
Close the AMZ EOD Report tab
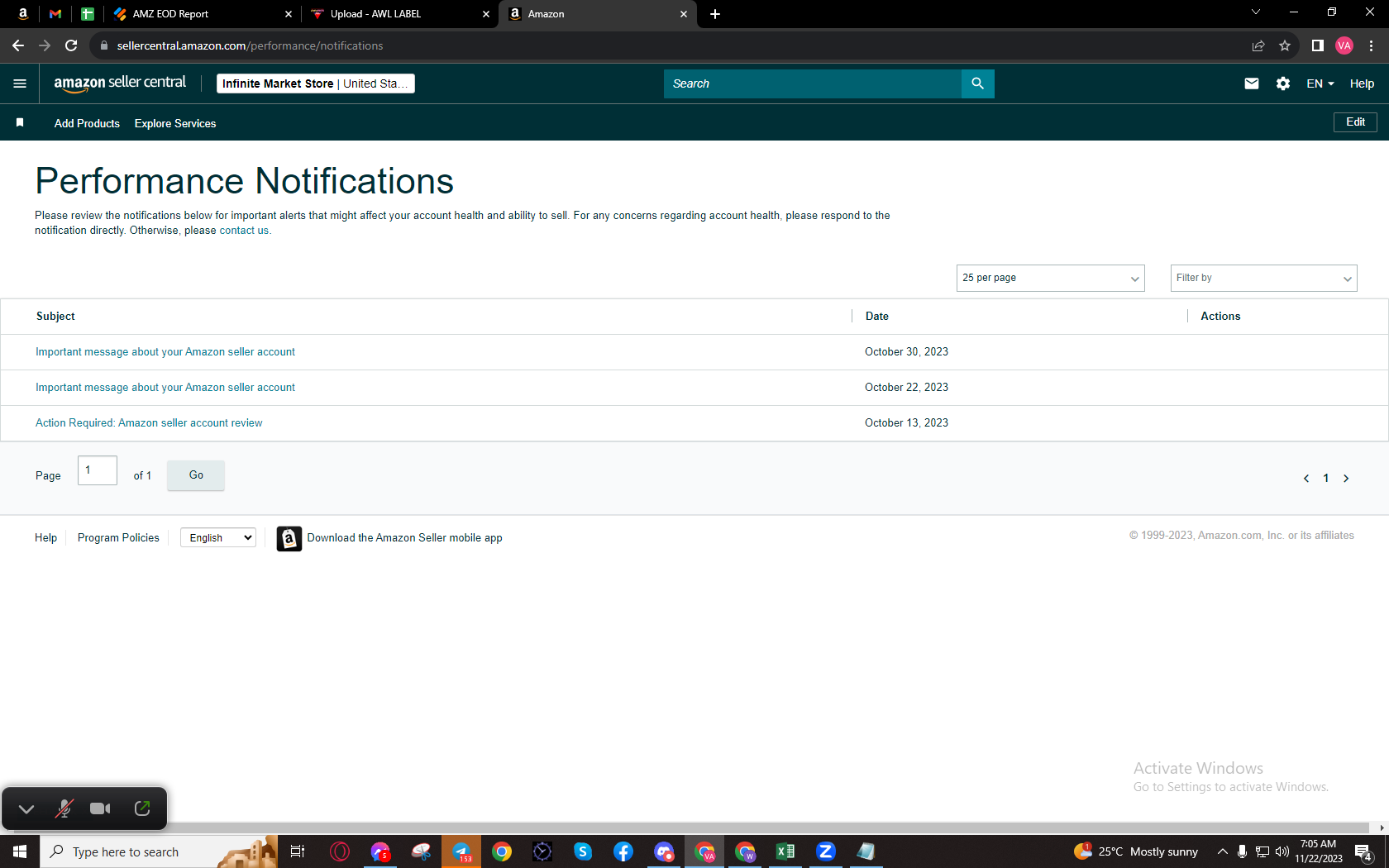pos(289,14)
